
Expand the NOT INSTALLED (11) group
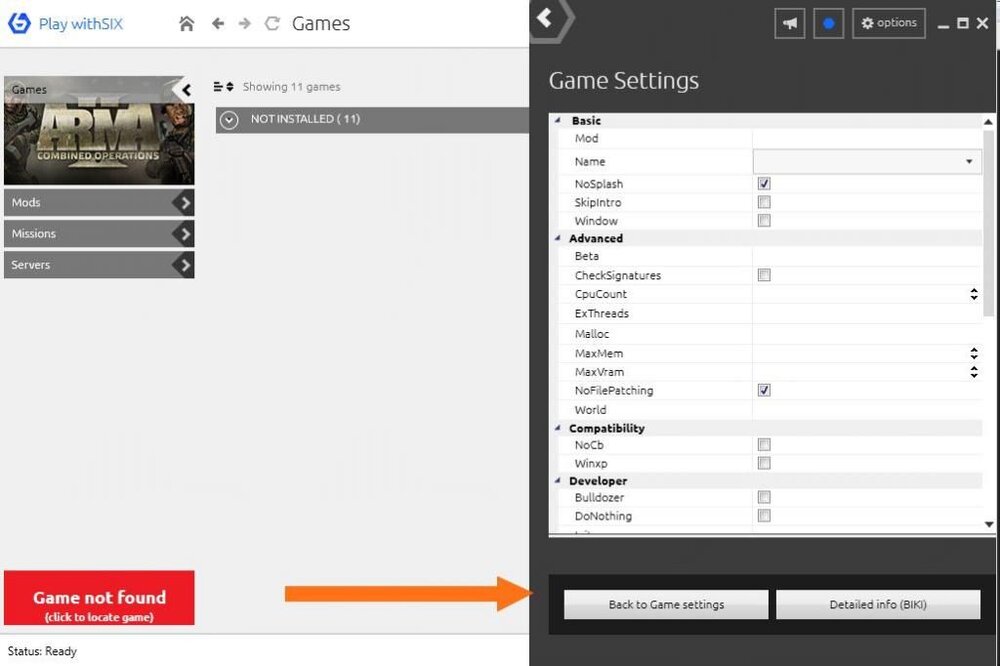click(229, 120)
